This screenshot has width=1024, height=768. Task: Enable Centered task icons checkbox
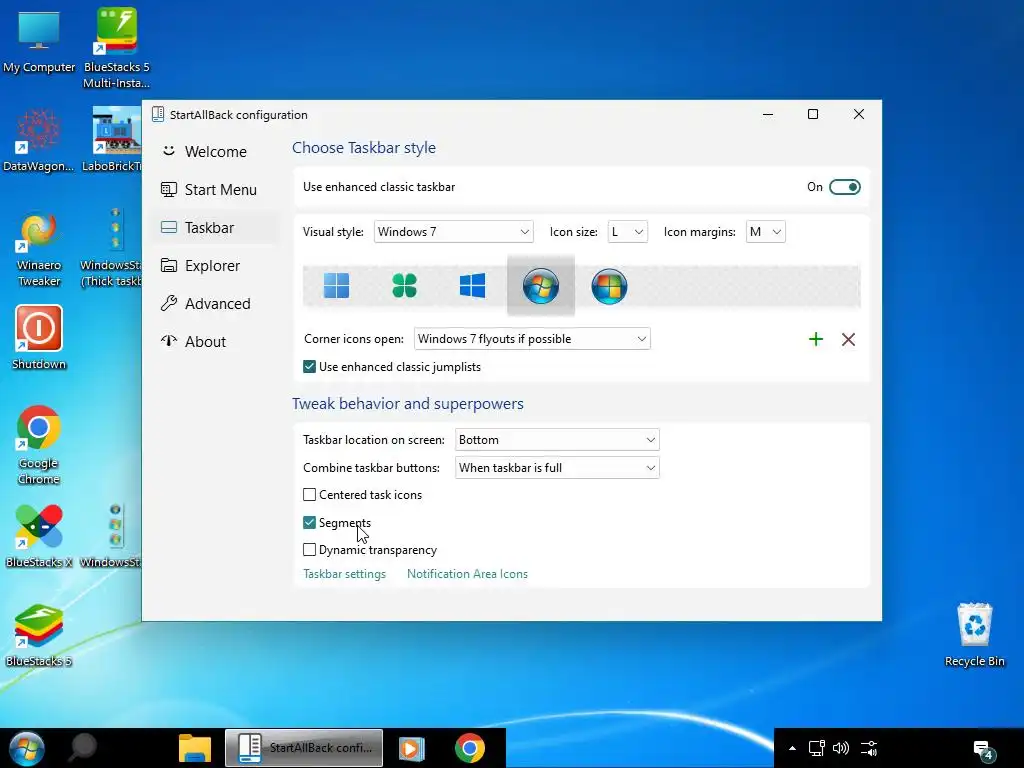click(x=310, y=495)
